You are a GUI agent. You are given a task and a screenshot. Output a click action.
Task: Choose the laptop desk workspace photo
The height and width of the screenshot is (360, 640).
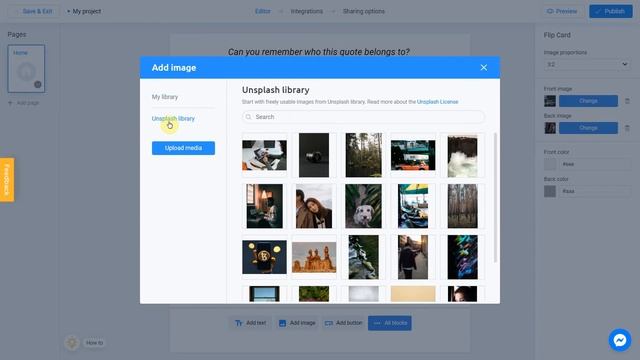(264, 155)
